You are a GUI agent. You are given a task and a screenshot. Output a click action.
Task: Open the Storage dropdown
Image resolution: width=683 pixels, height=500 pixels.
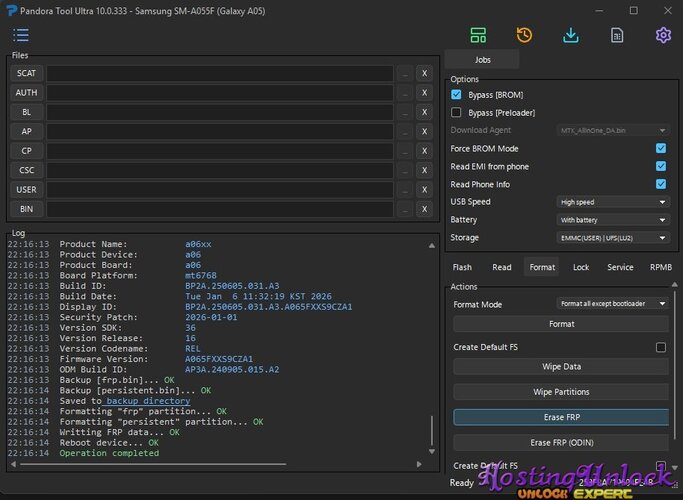(613, 238)
